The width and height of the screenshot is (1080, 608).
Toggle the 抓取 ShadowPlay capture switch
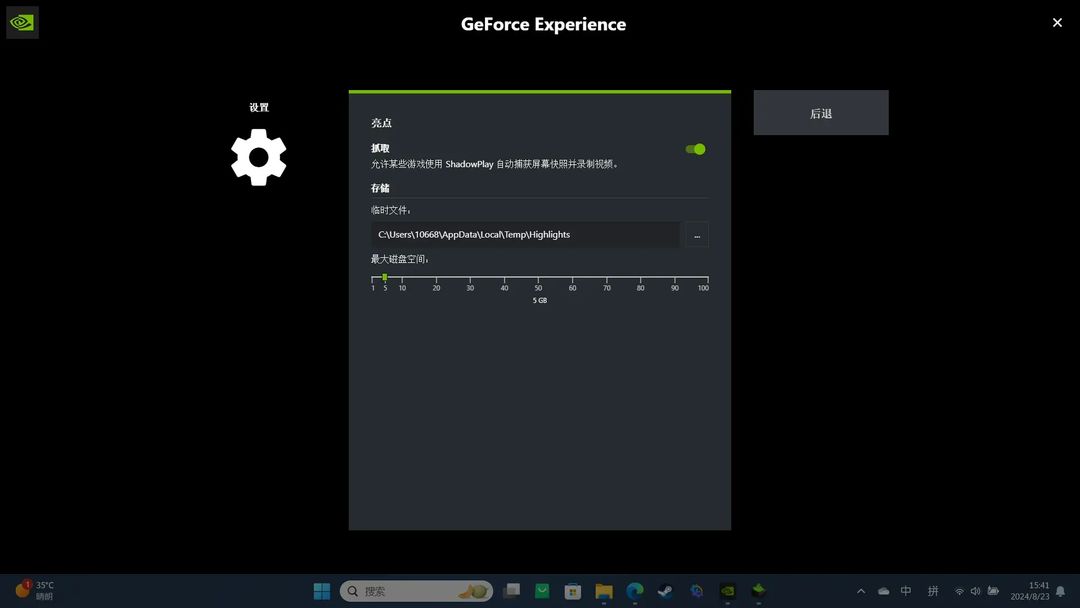tap(695, 149)
